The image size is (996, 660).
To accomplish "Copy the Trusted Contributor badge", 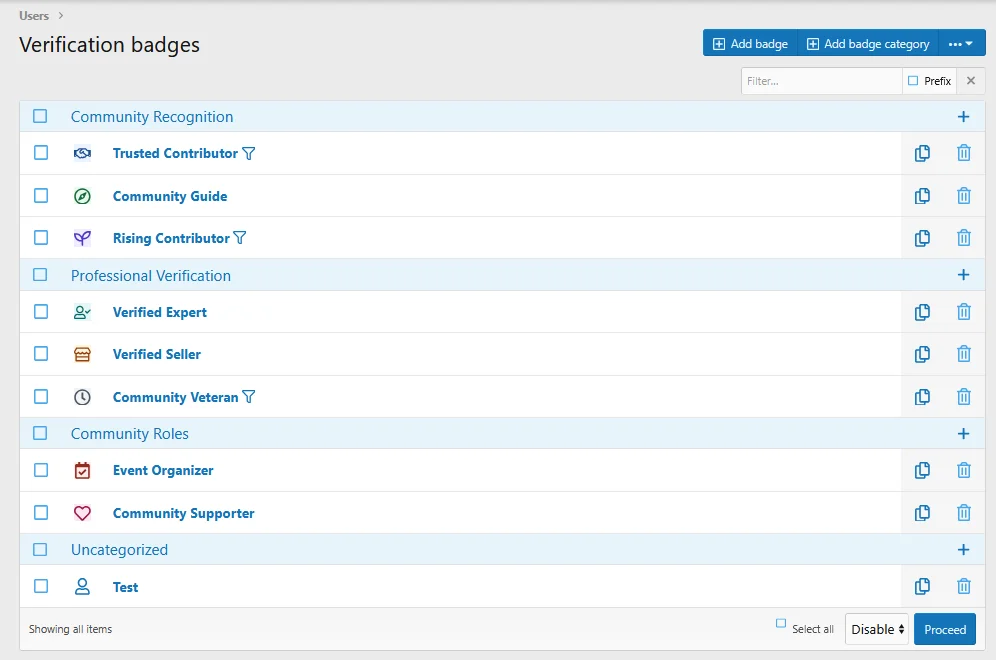I will pyautogui.click(x=922, y=153).
